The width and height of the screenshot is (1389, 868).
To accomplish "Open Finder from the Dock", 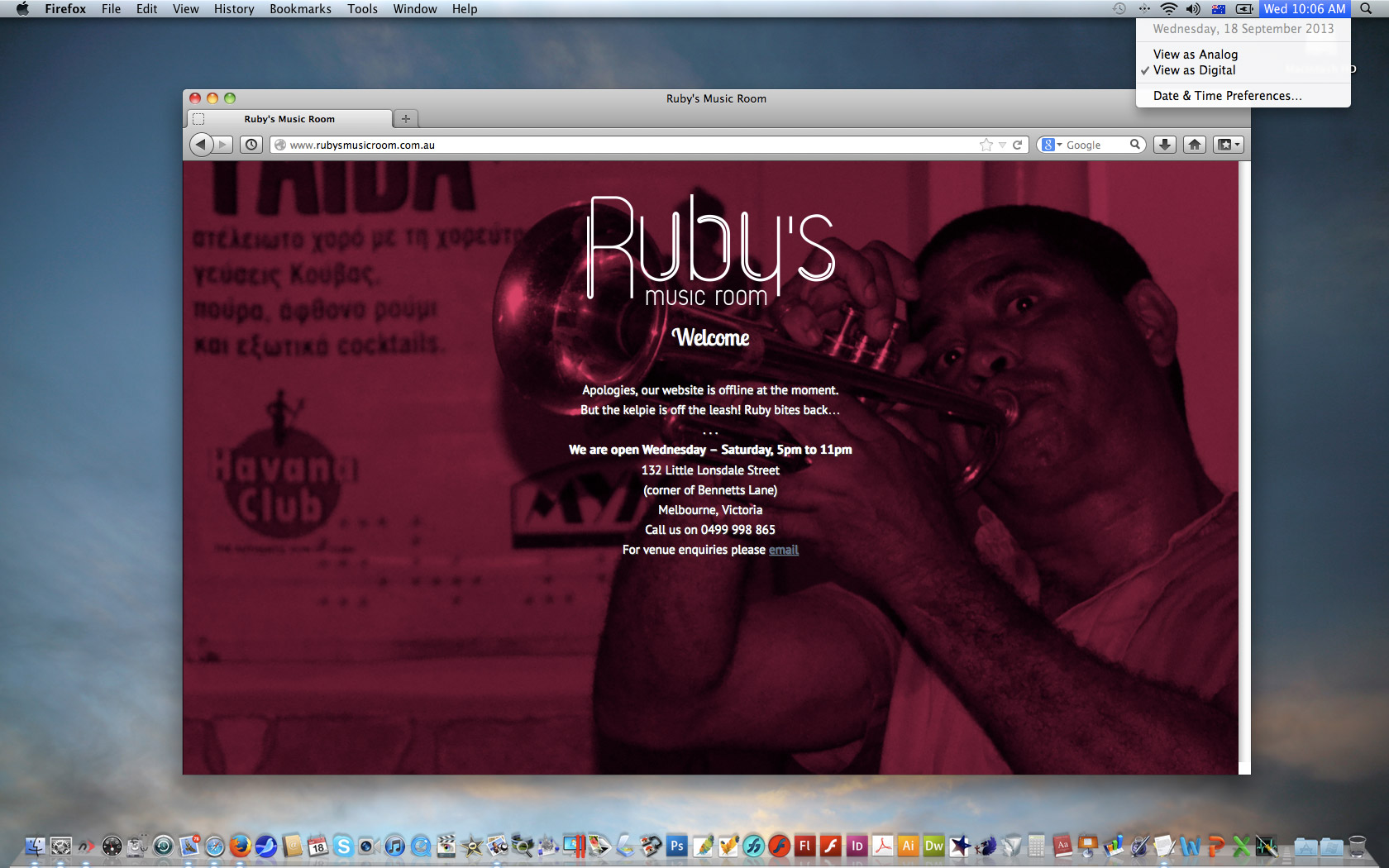I will pyautogui.click(x=35, y=846).
